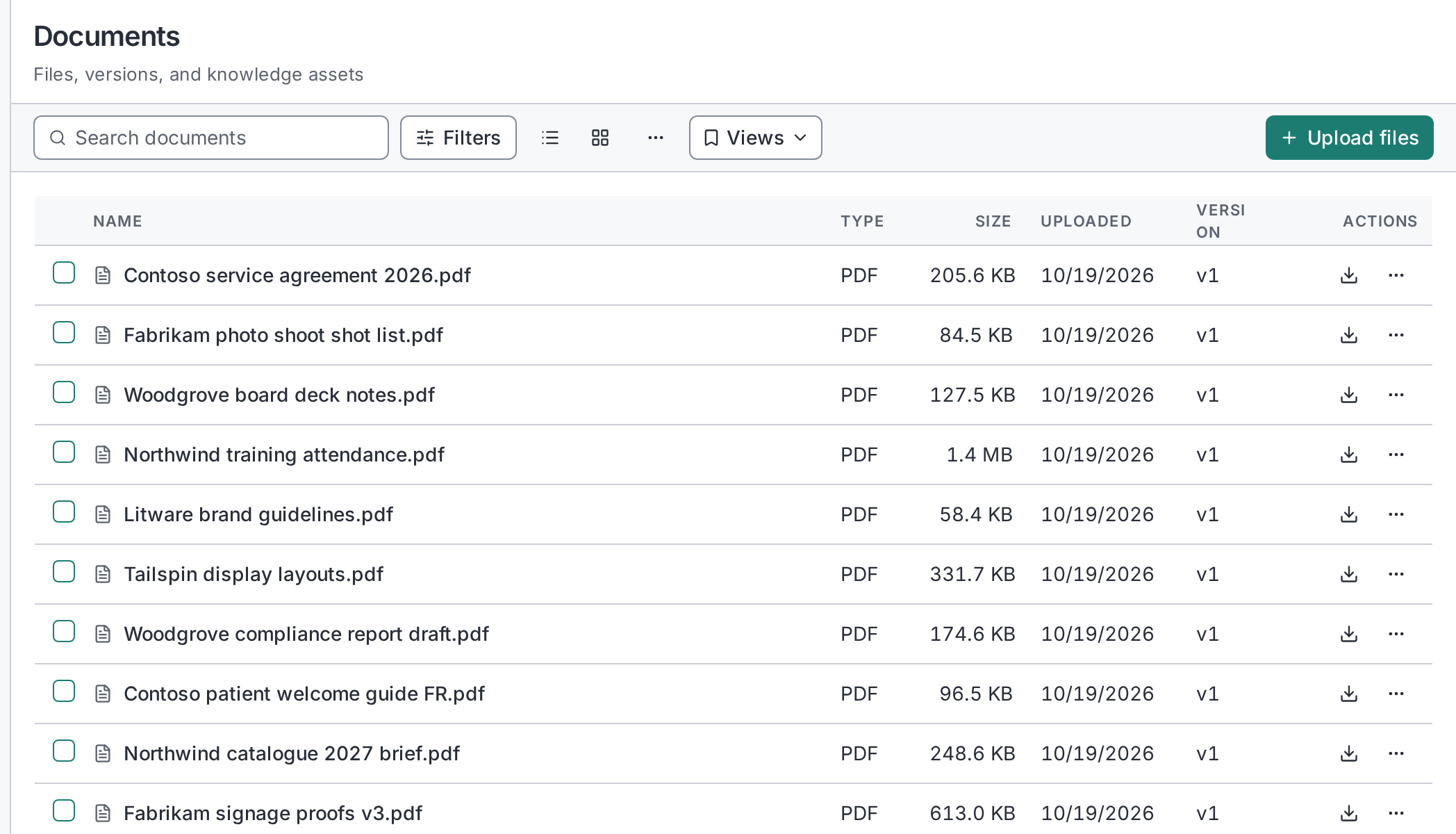Open more actions for Northwind catalogue 2027 brief
Image resolution: width=1456 pixels, height=834 pixels.
click(x=1396, y=753)
